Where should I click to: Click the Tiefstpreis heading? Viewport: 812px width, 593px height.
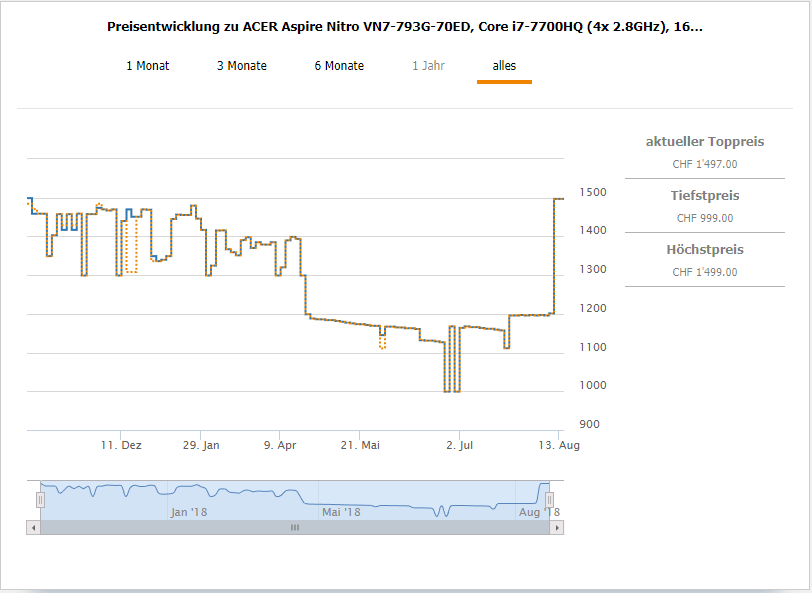tap(704, 196)
